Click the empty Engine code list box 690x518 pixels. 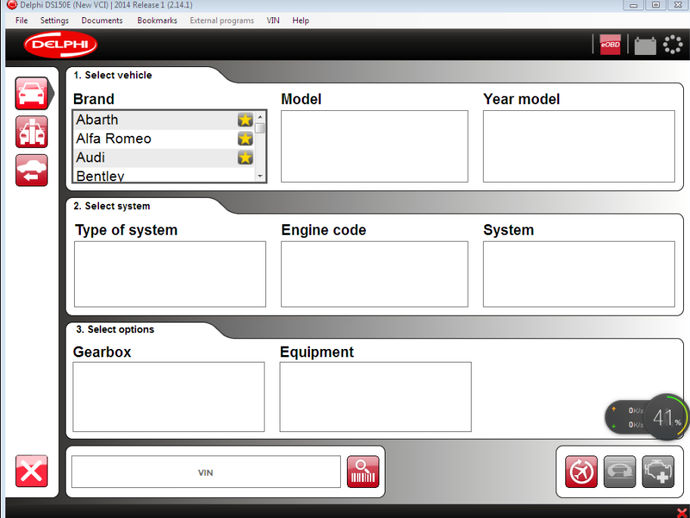374,274
